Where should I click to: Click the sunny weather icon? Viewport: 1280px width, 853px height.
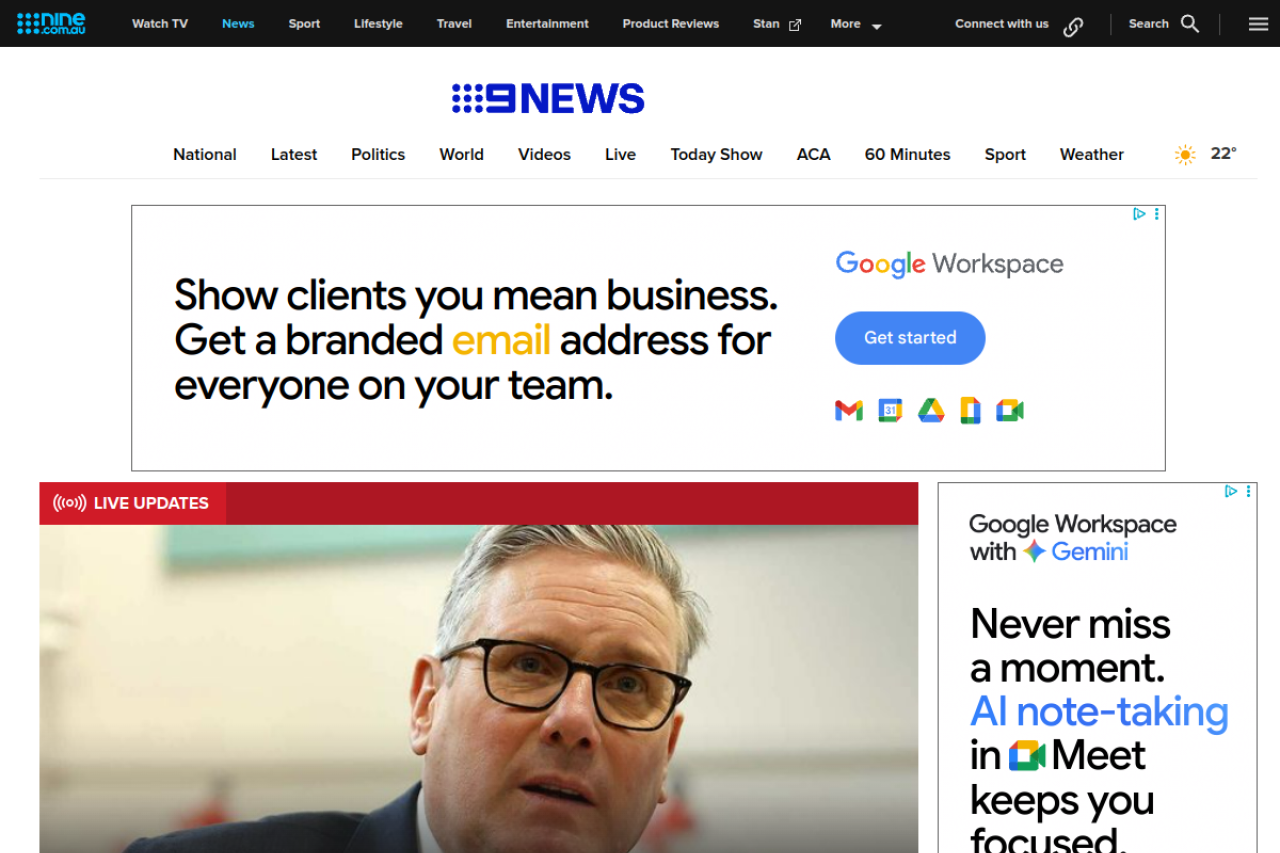click(x=1185, y=154)
